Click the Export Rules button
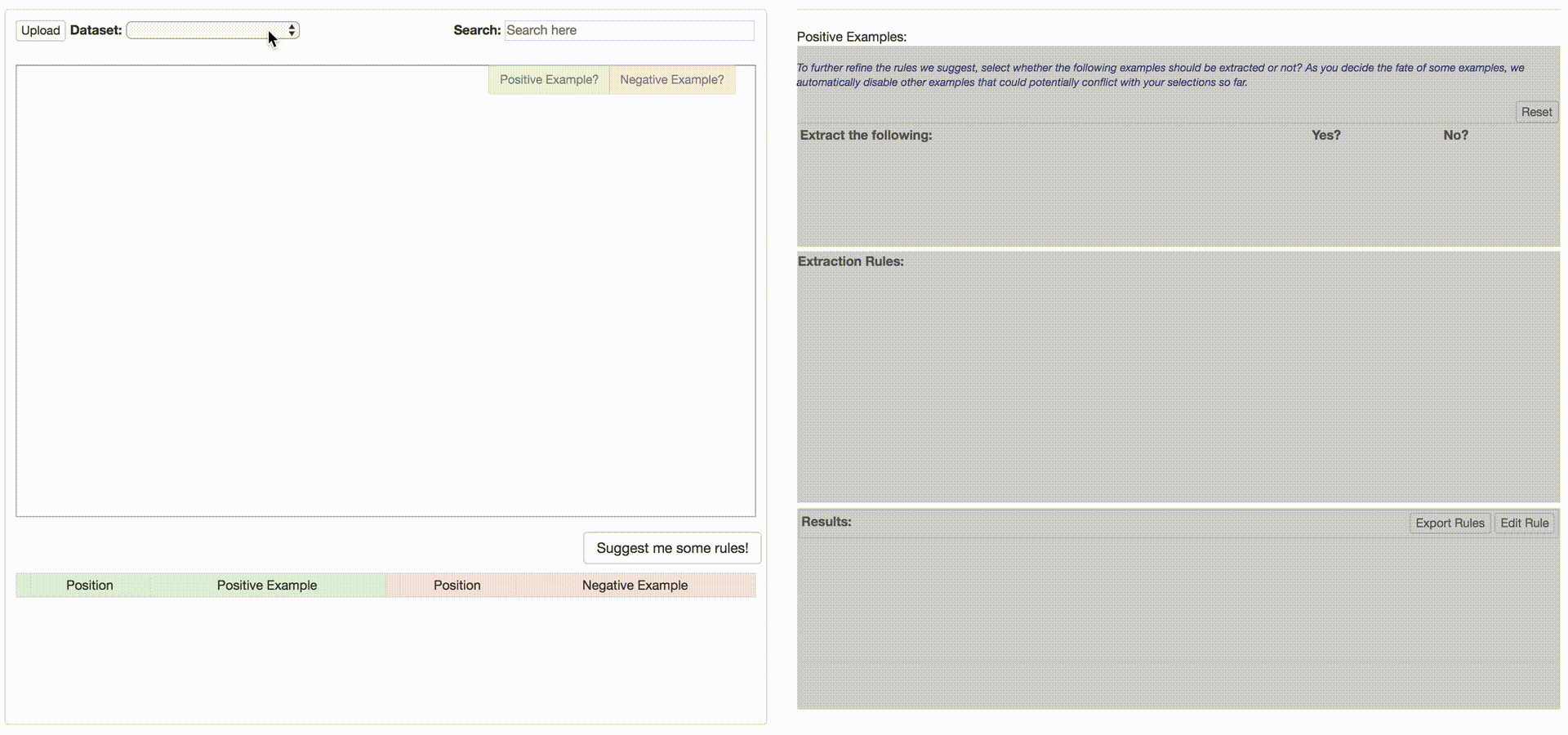 1450,523
